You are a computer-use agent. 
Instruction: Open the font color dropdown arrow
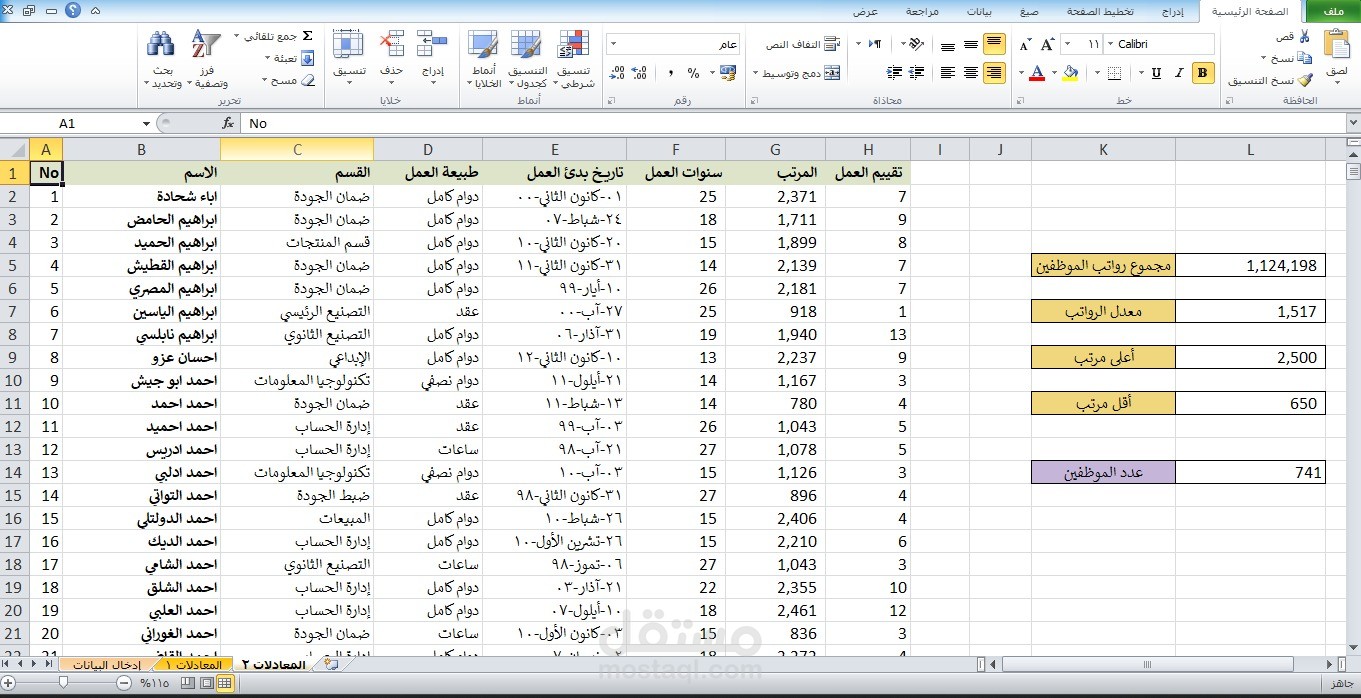coord(1023,73)
